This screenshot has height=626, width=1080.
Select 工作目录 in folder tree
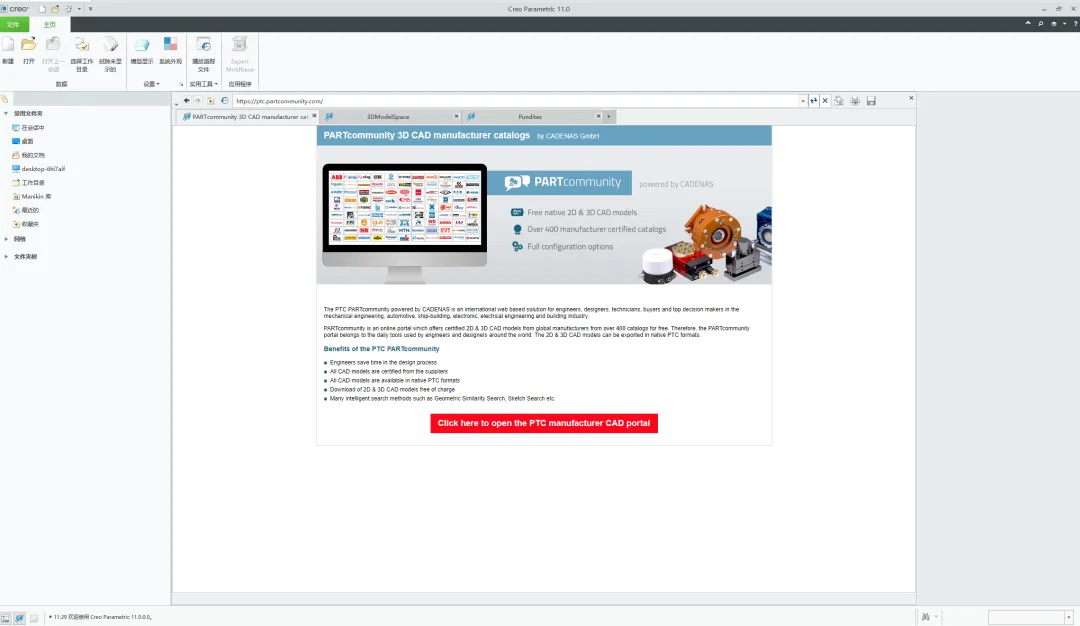click(x=28, y=182)
